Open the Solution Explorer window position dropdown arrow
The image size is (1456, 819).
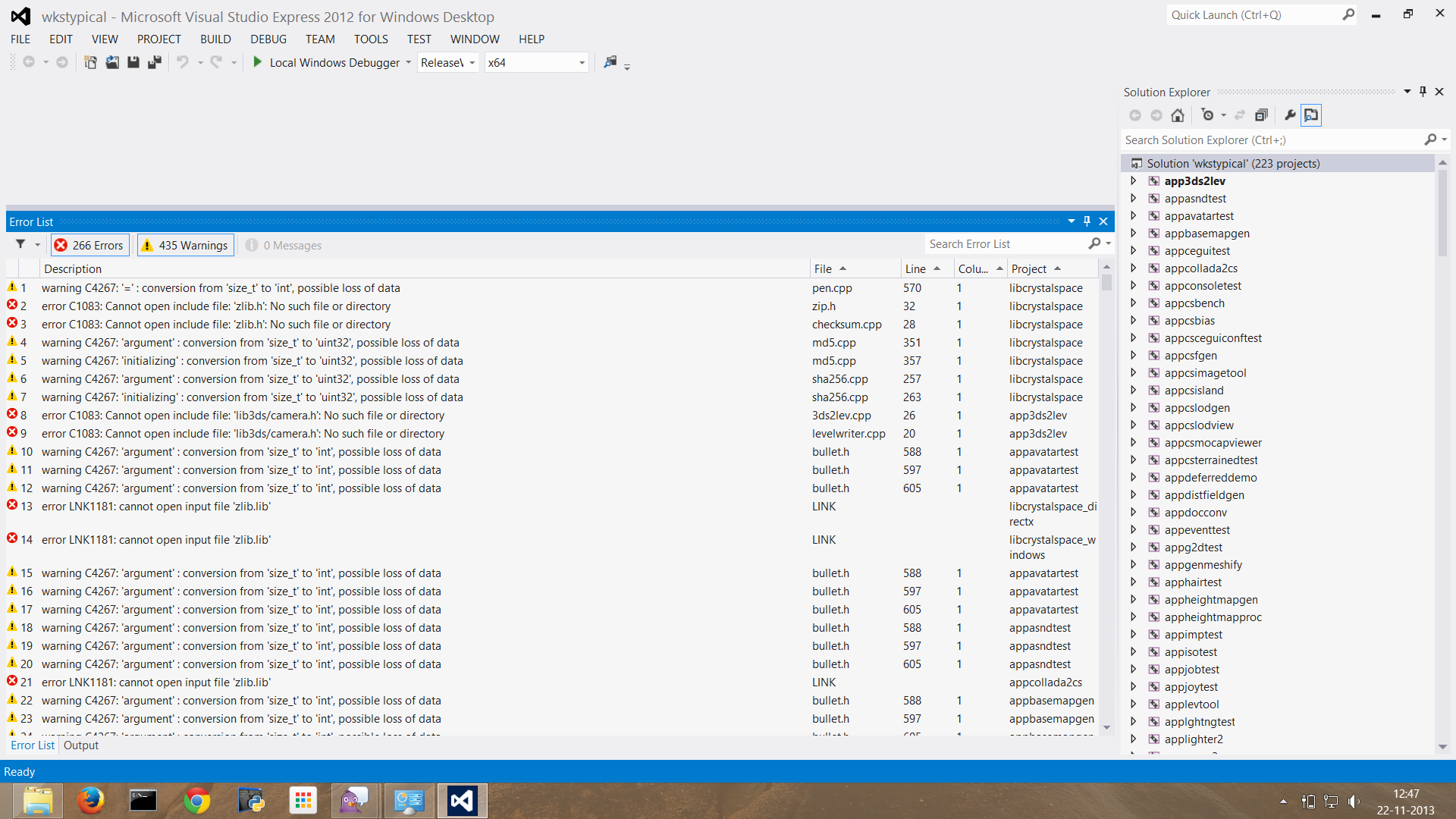point(1407,92)
